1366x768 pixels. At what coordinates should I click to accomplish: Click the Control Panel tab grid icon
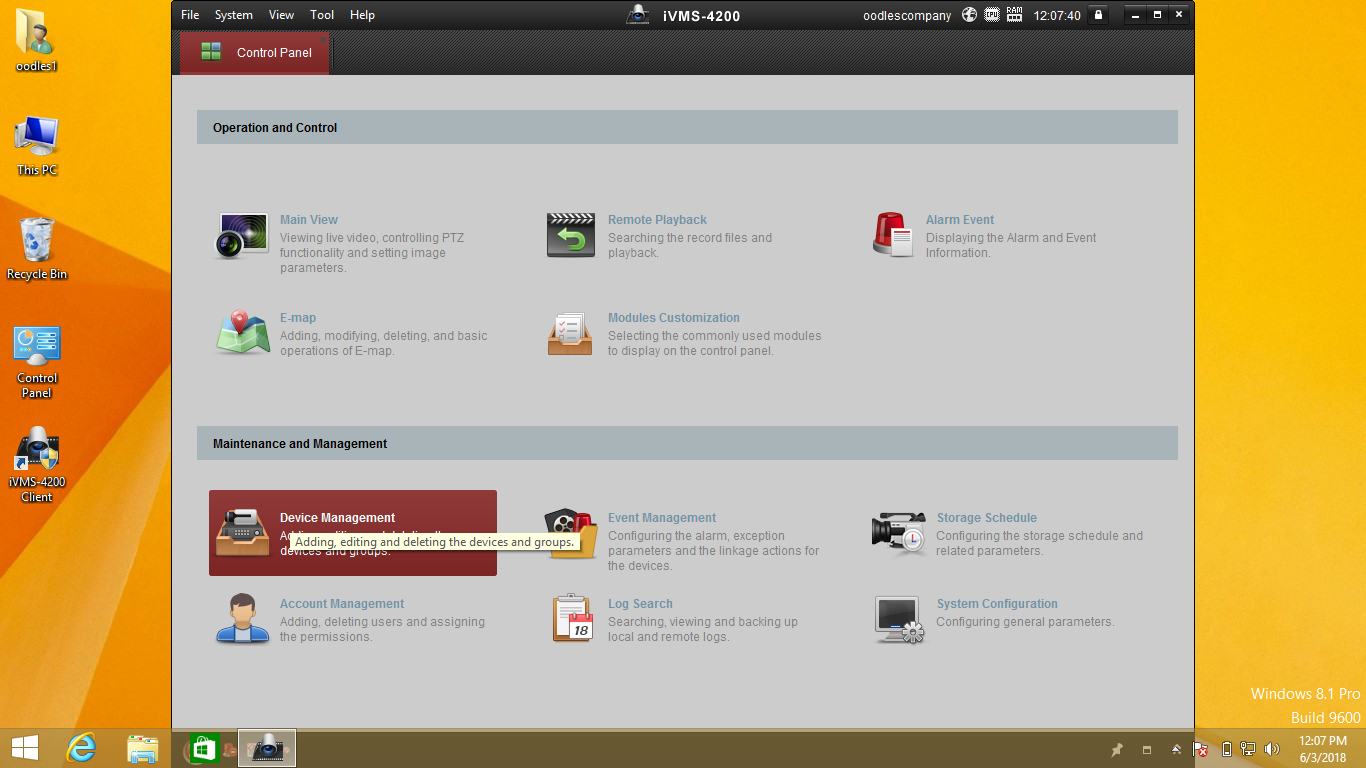coord(211,52)
